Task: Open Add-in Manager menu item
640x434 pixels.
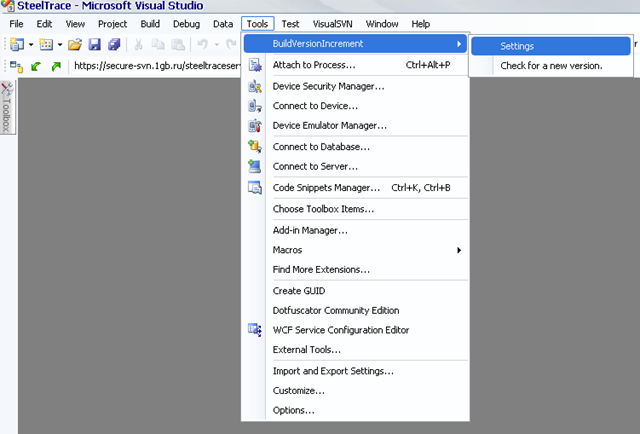Action: click(x=355, y=230)
